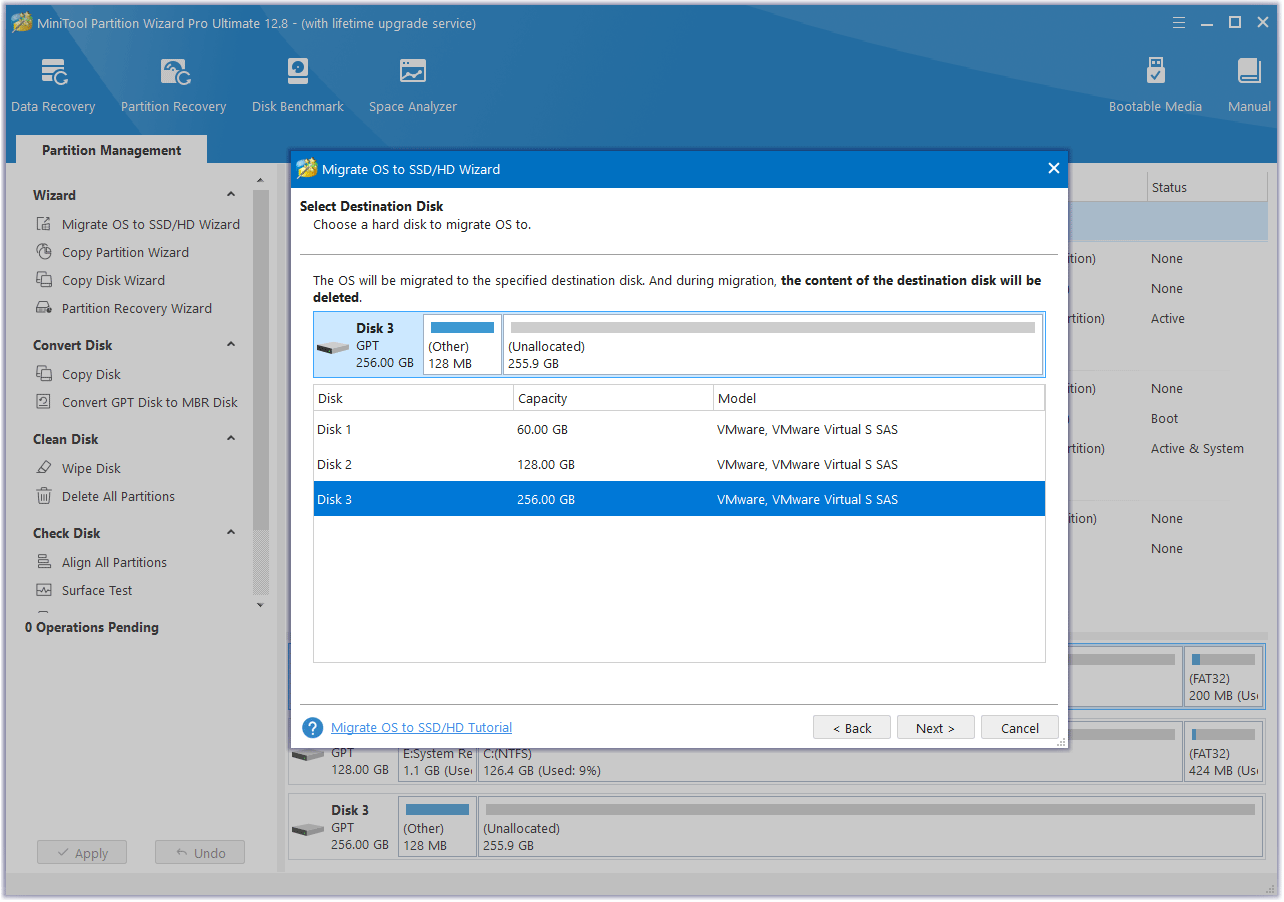Cancel the Migrate OS wizard

point(1019,728)
